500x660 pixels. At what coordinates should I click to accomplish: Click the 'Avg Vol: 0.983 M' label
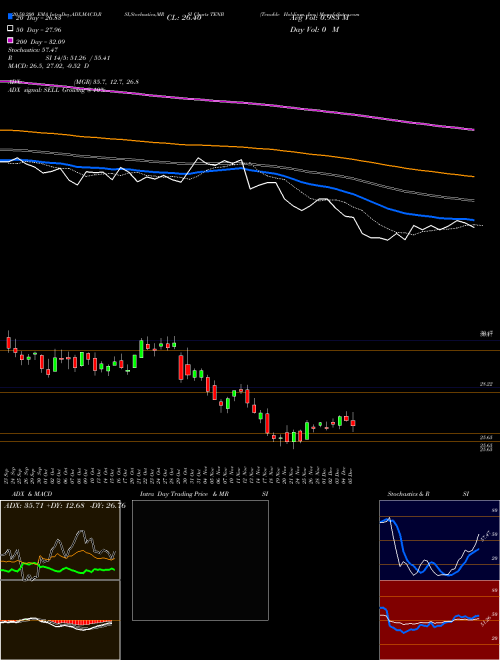coord(320,18)
